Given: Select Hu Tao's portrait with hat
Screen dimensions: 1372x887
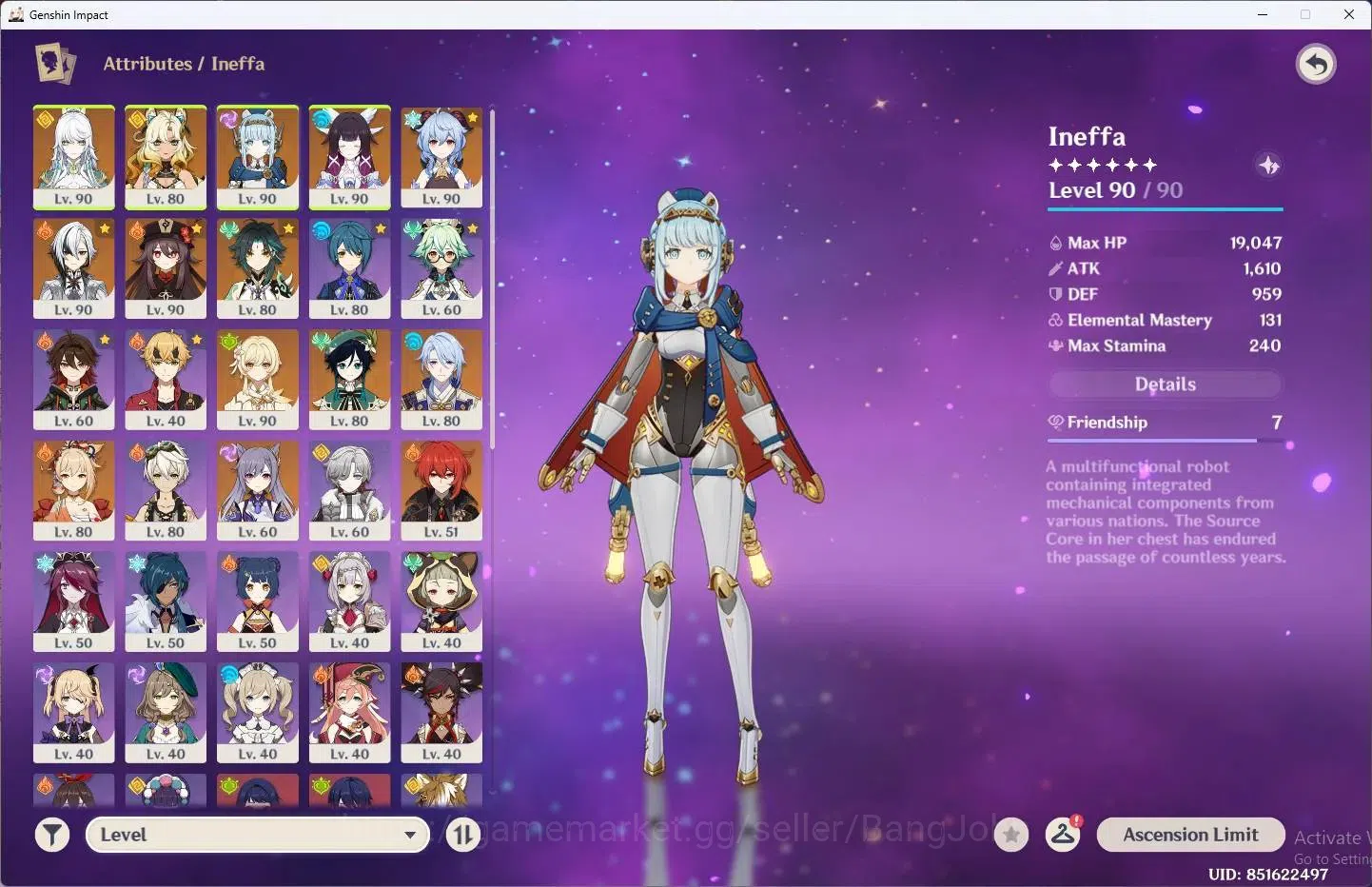Looking at the screenshot, I should 166,268.
